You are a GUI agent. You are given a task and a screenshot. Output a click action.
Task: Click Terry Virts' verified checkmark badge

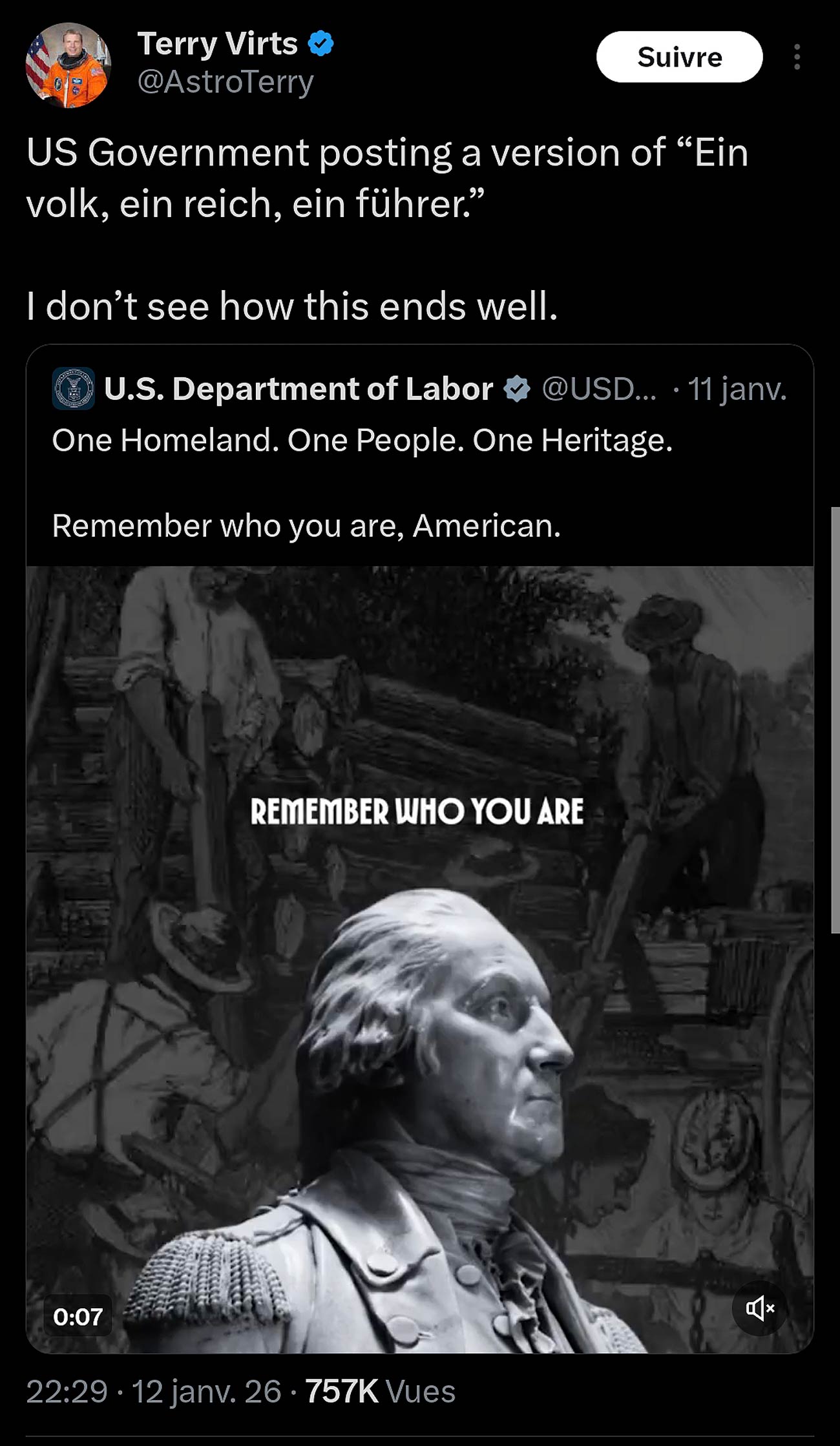(320, 43)
